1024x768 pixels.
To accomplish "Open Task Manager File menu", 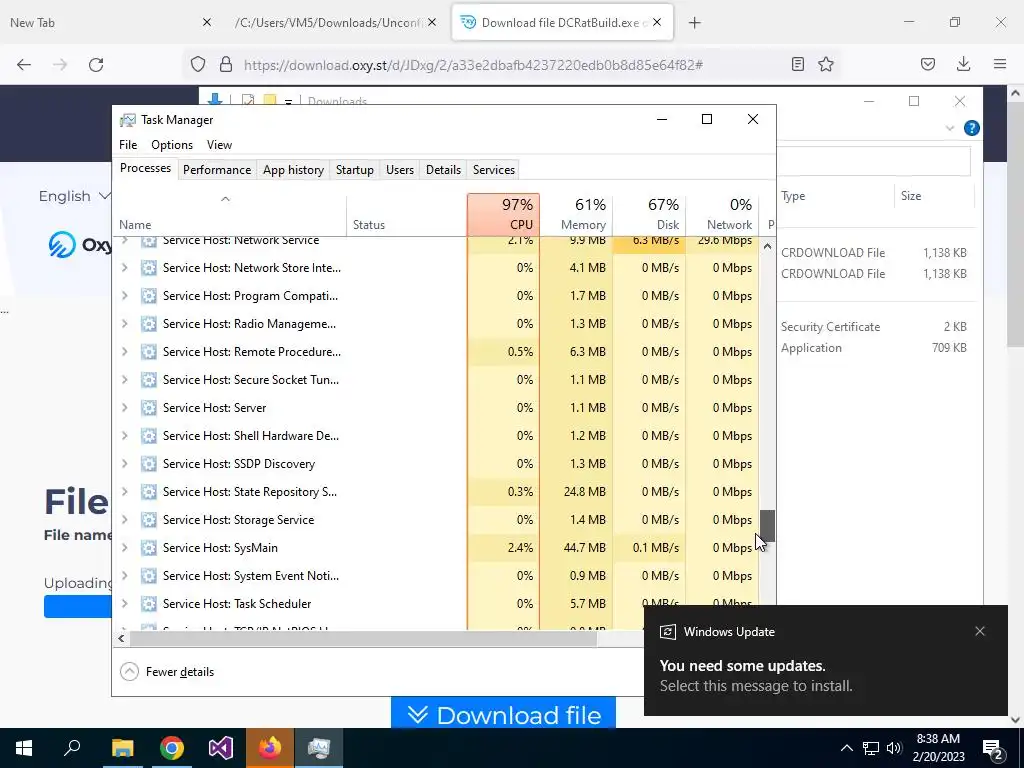I will tap(128, 145).
